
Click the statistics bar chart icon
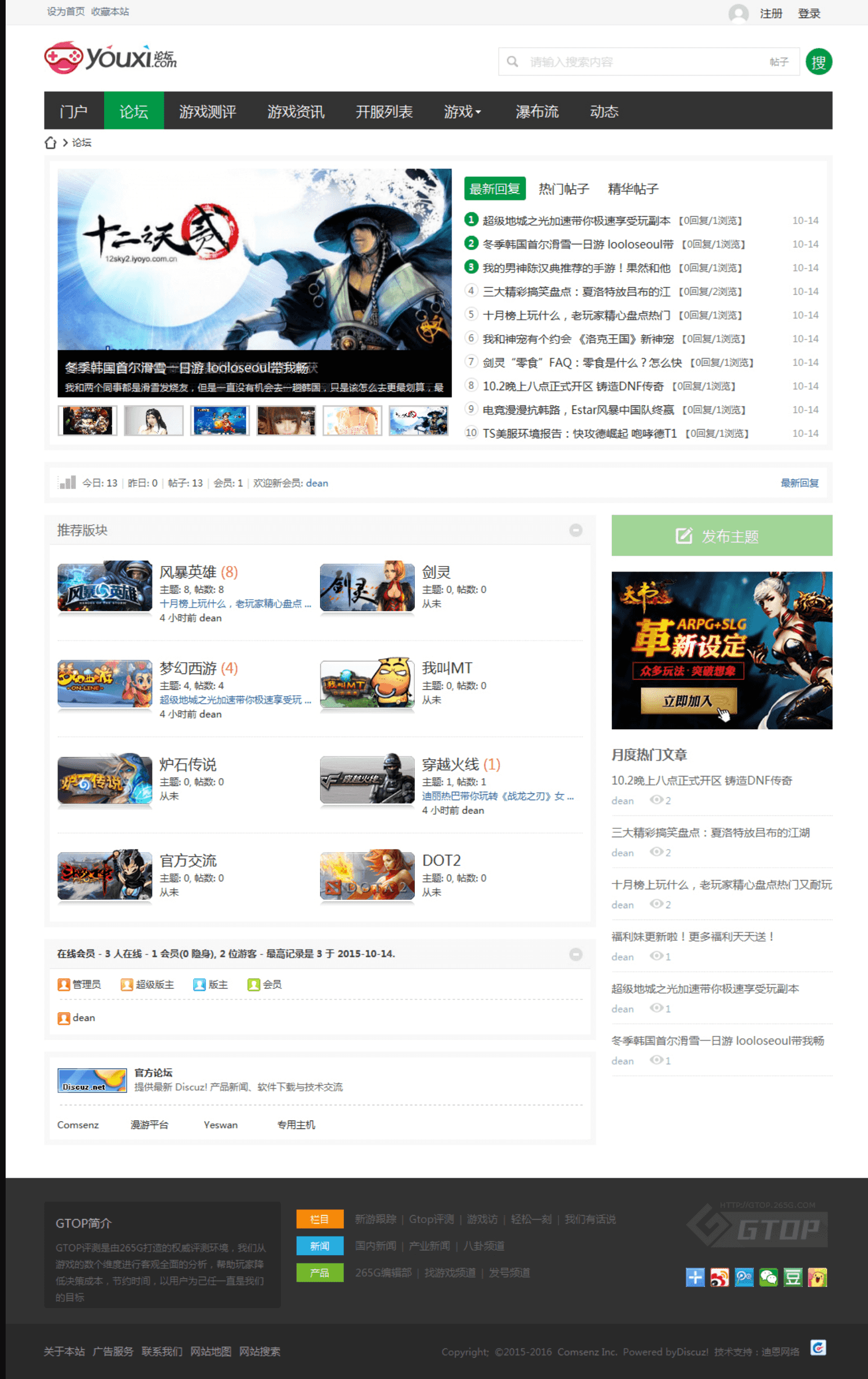click(67, 482)
